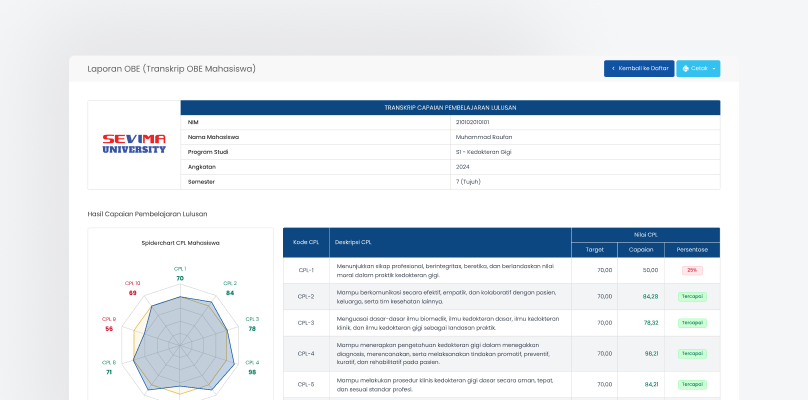The image size is (808, 400).
Task: Click the NIM value 210102010101
Action: coord(473,122)
